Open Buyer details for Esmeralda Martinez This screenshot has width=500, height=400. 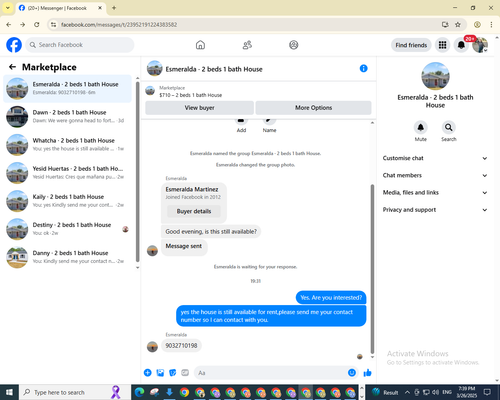coord(194,211)
